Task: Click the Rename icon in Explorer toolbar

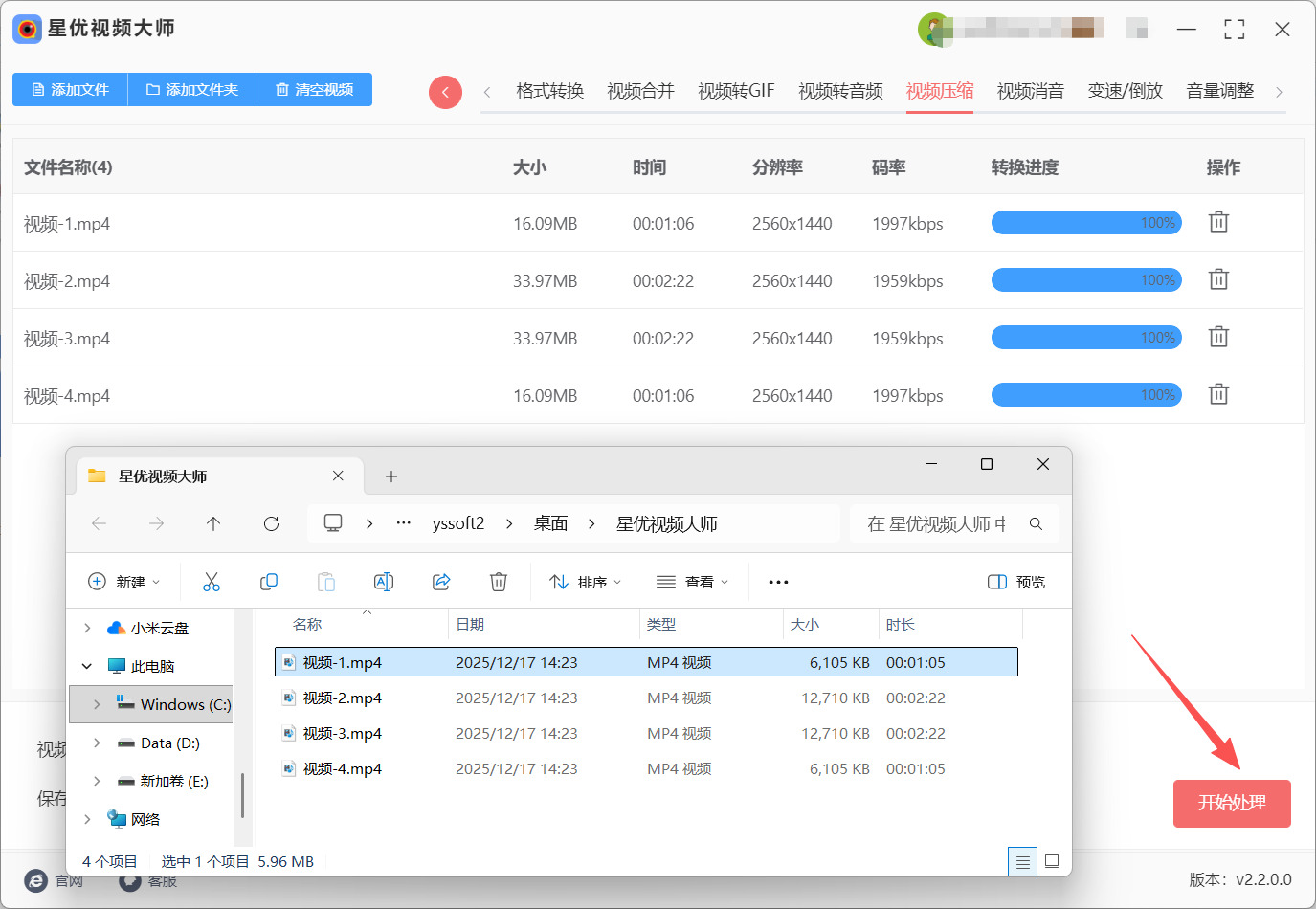Action: coord(384,582)
